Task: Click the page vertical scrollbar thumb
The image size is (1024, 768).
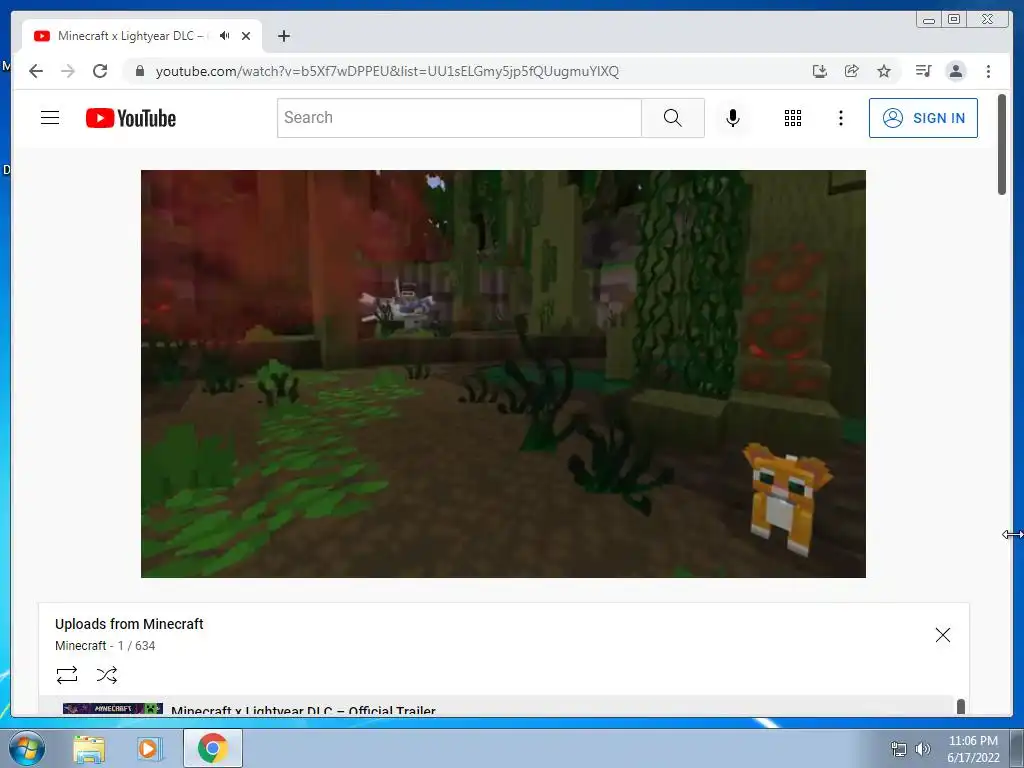Action: [1002, 144]
